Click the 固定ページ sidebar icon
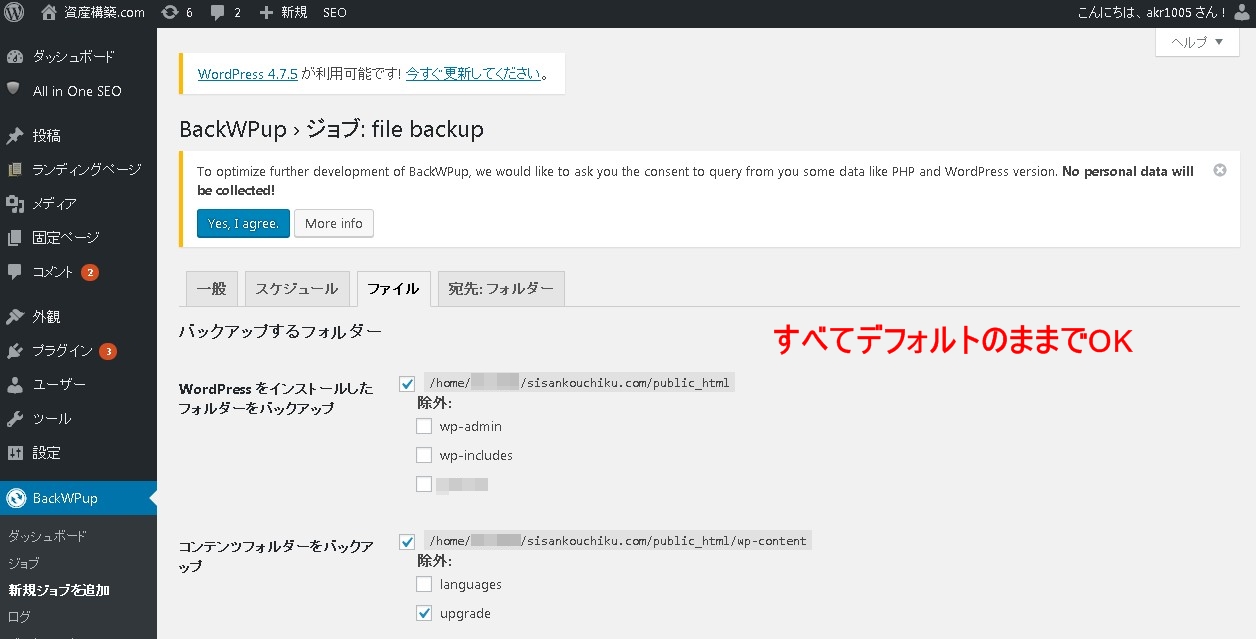1256x639 pixels. (14, 238)
